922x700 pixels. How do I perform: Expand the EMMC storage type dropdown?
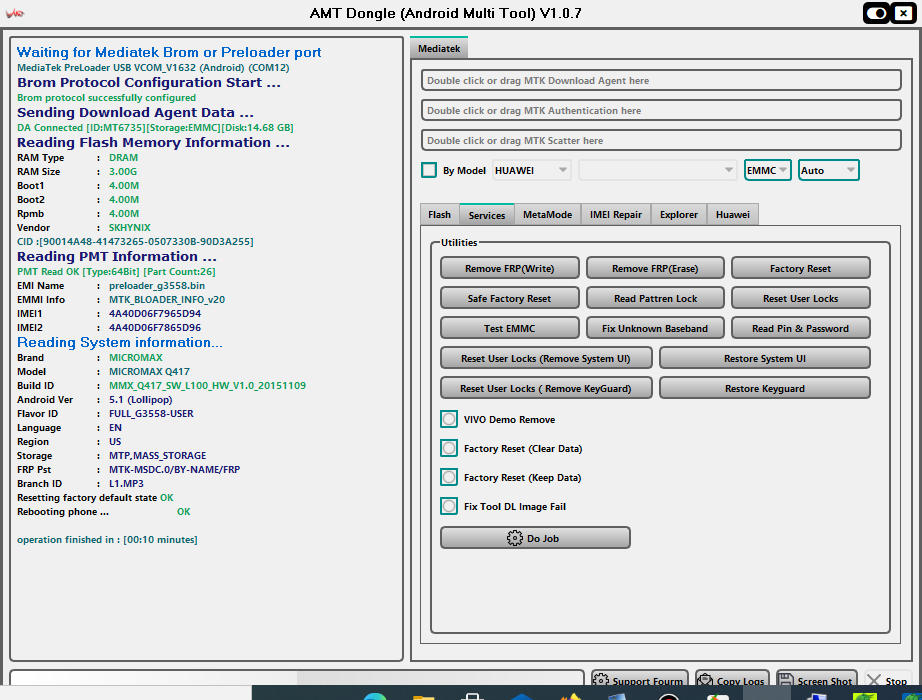coord(768,170)
